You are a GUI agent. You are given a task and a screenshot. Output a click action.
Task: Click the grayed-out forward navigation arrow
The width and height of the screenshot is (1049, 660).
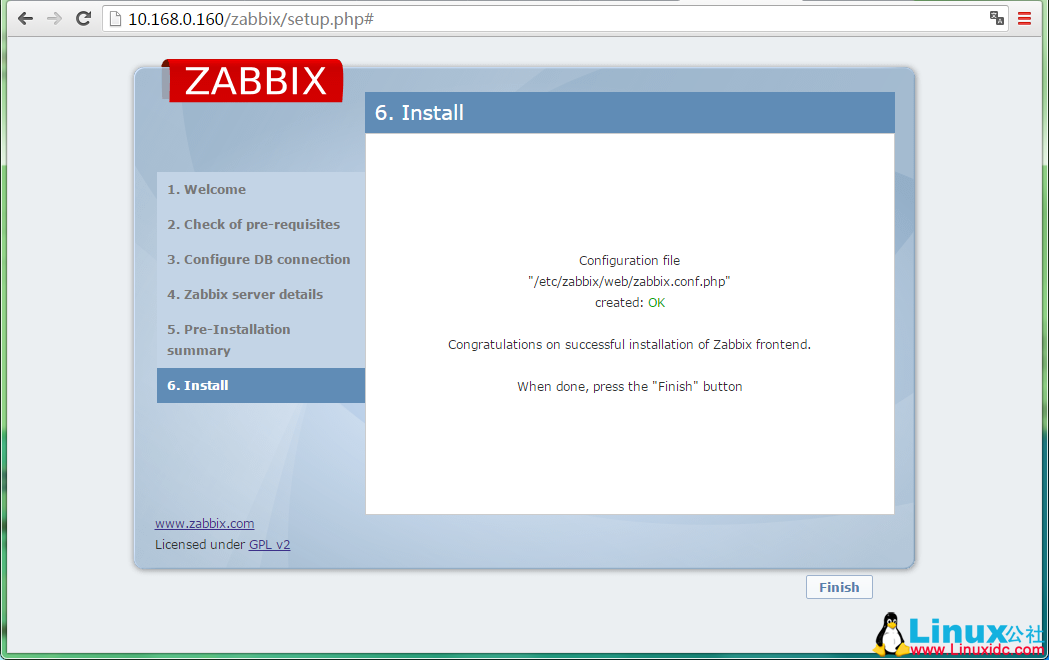[54, 17]
